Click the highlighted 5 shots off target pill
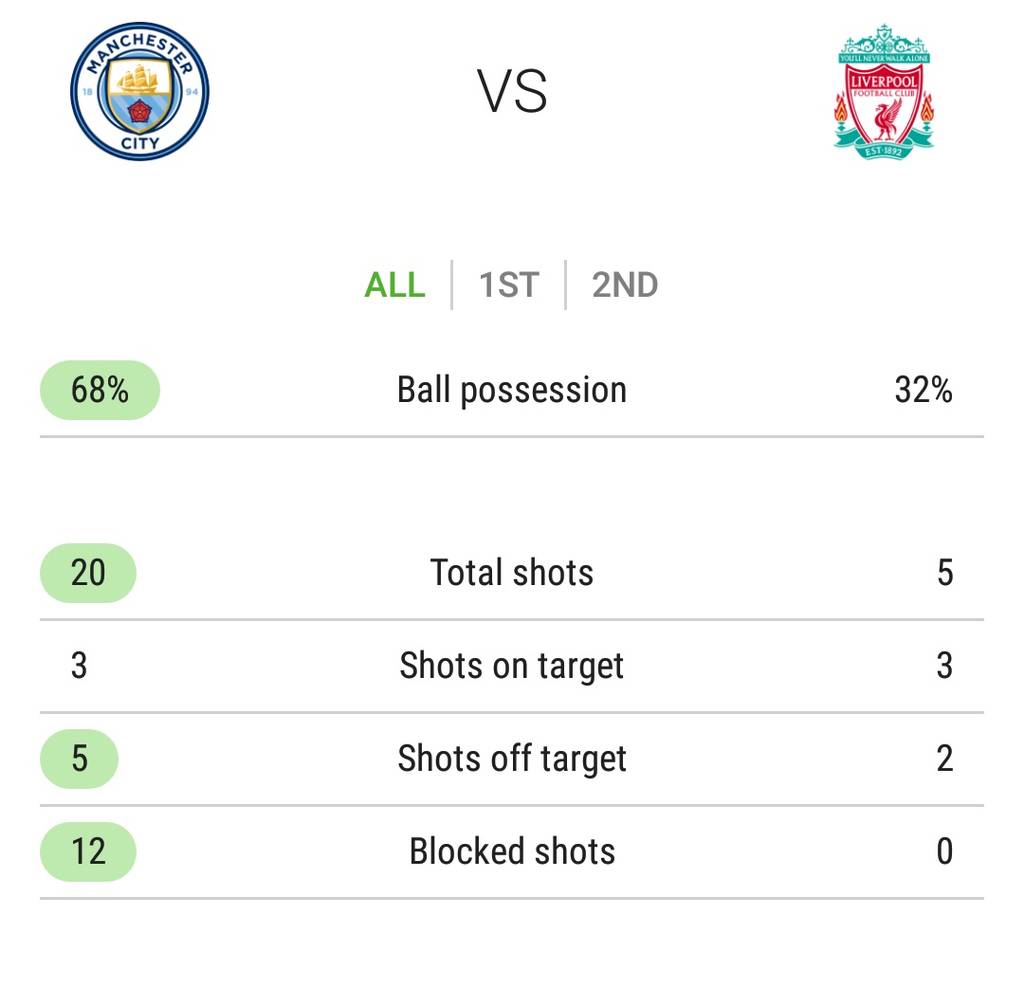The width and height of the screenshot is (1024, 987). point(79,759)
